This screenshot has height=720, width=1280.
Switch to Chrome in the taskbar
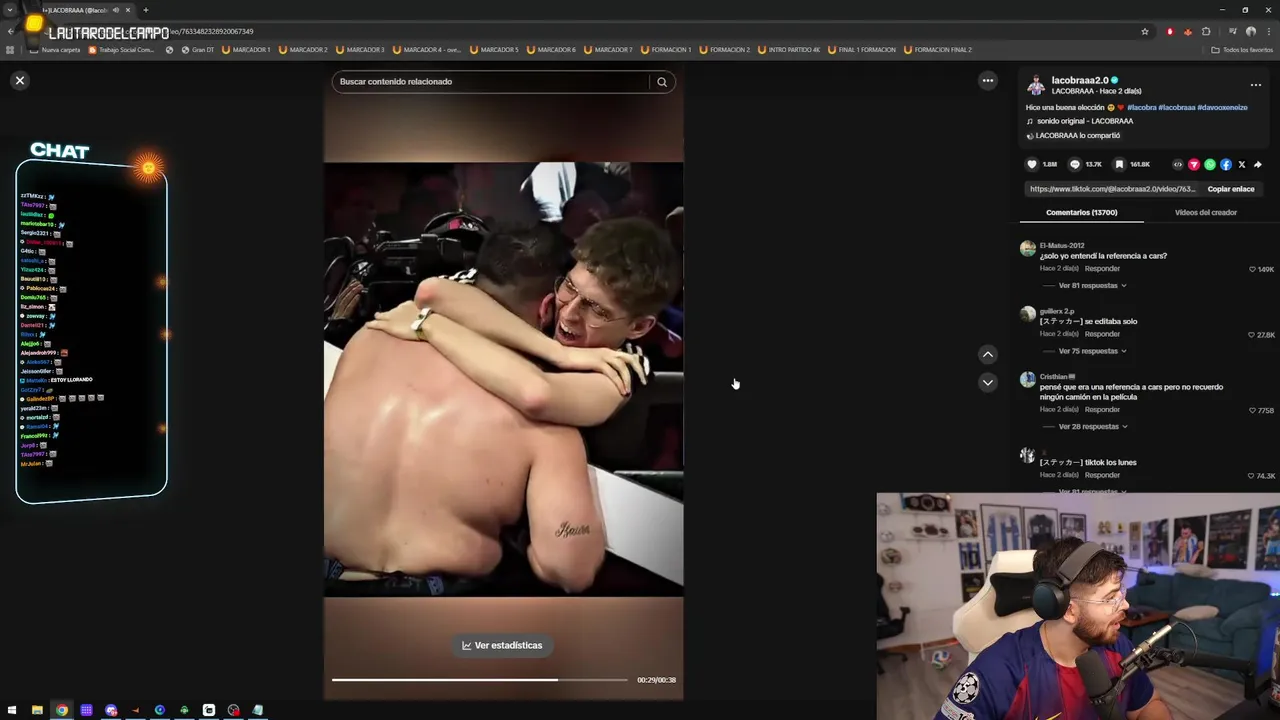(x=62, y=710)
